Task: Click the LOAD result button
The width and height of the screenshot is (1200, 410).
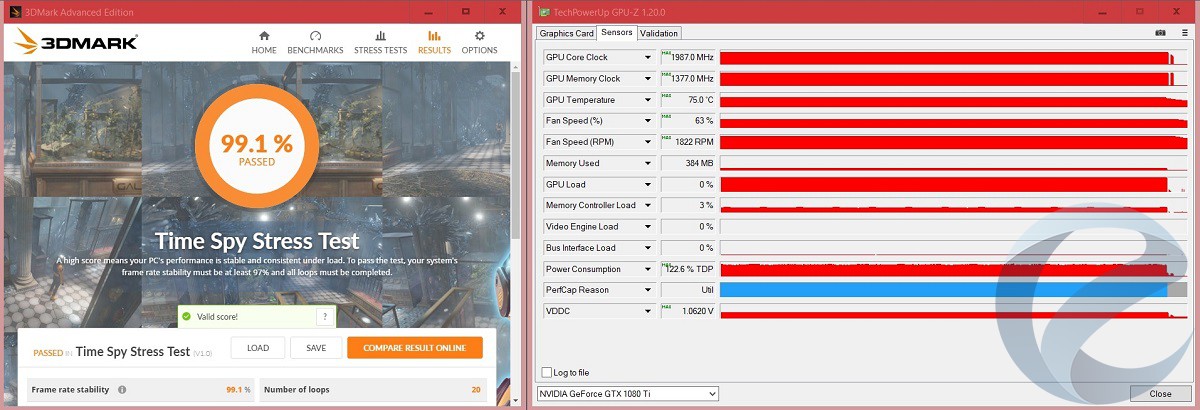Action: [x=258, y=348]
